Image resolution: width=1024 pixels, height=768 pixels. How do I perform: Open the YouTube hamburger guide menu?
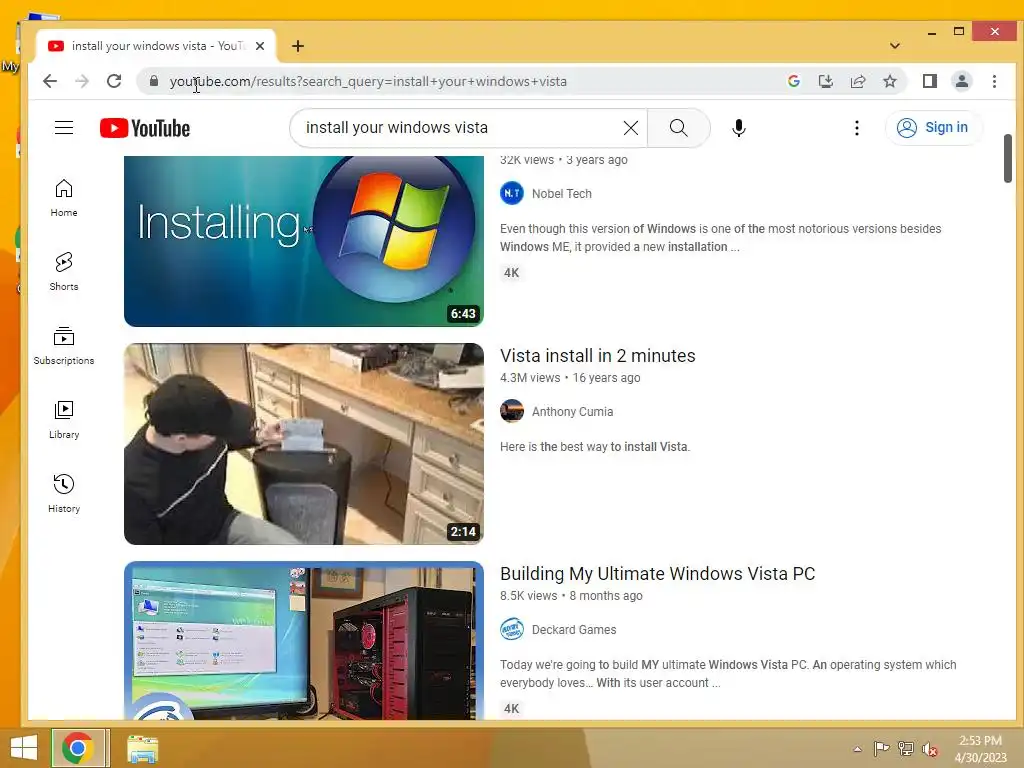(64, 127)
